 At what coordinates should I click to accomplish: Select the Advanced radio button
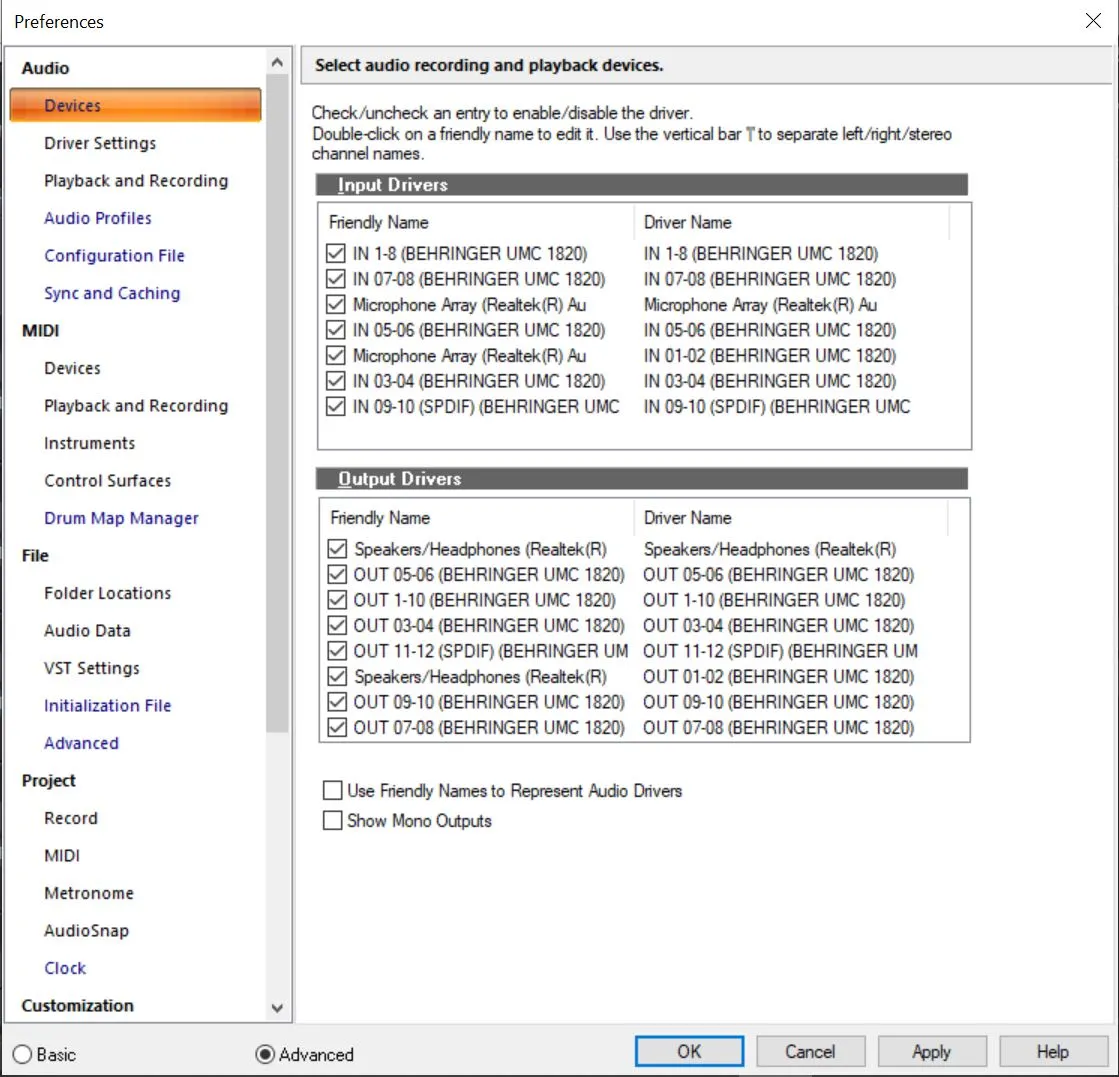click(x=265, y=1054)
